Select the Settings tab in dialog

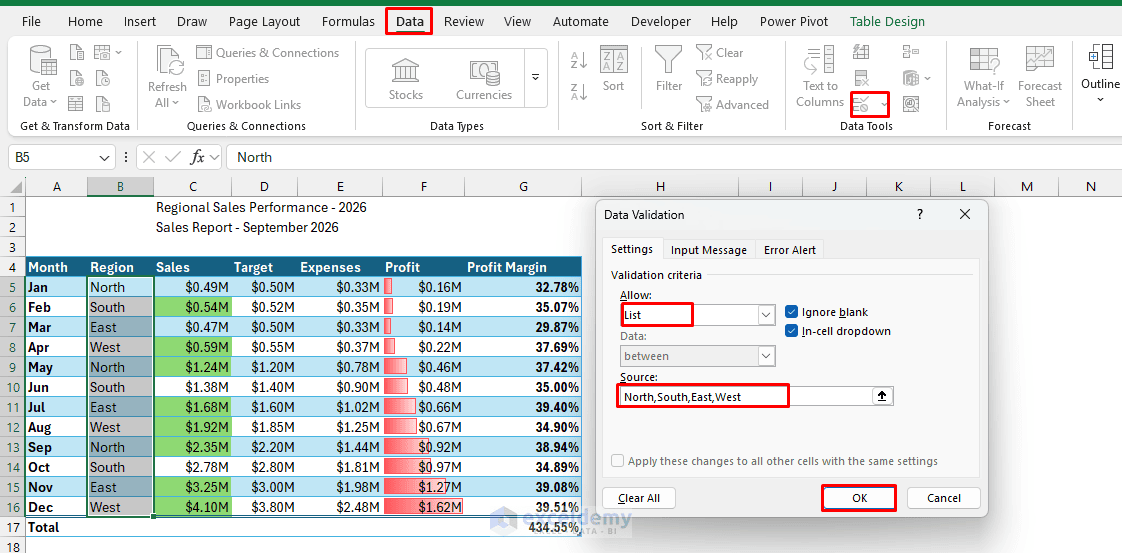point(632,249)
